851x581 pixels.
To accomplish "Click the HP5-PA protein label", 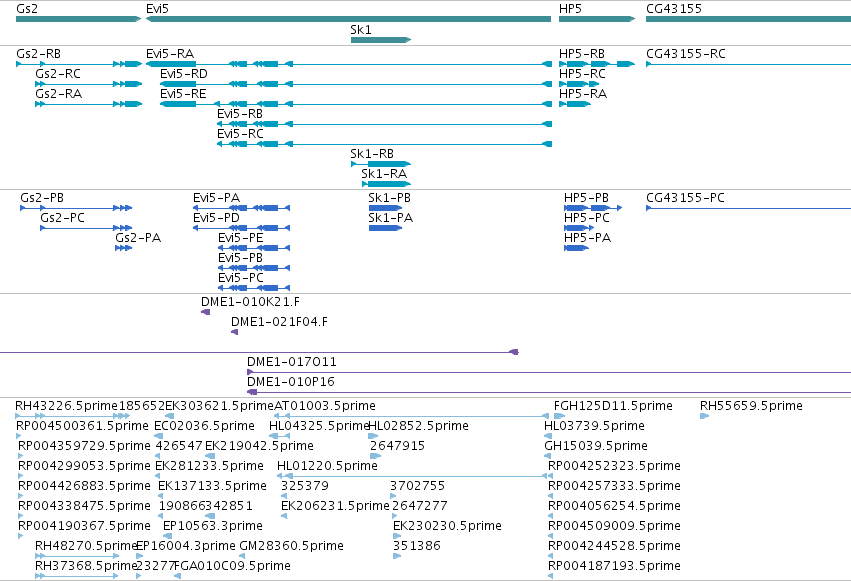I will (x=587, y=238).
